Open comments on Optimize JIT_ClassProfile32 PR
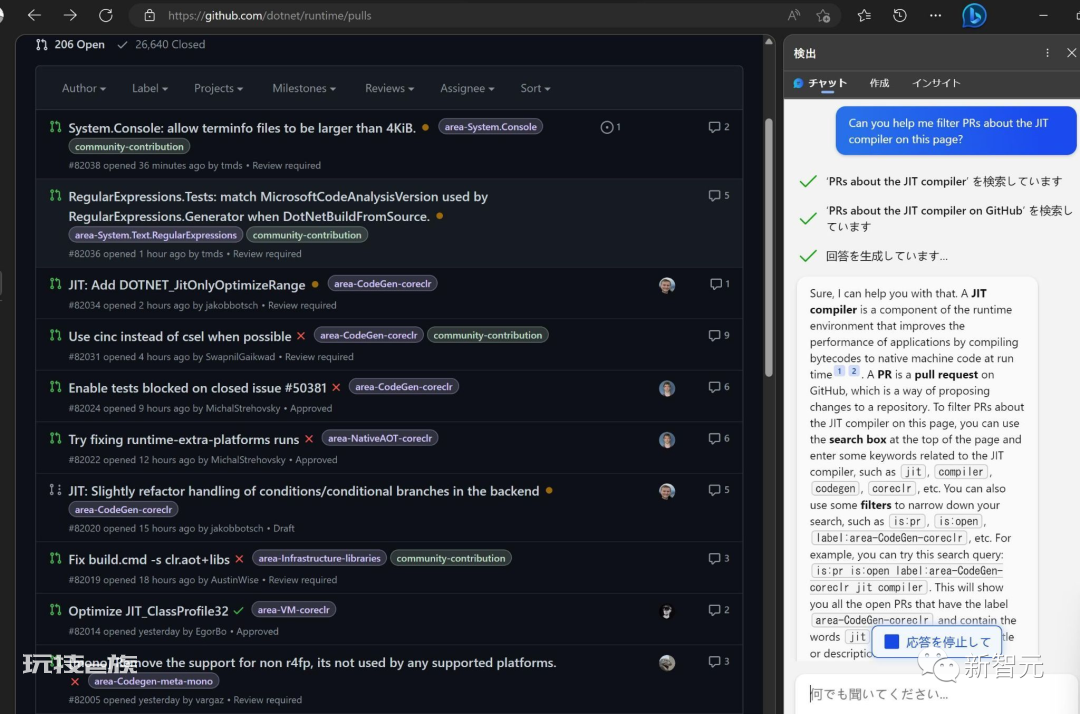The height and width of the screenshot is (714, 1080). tap(718, 610)
